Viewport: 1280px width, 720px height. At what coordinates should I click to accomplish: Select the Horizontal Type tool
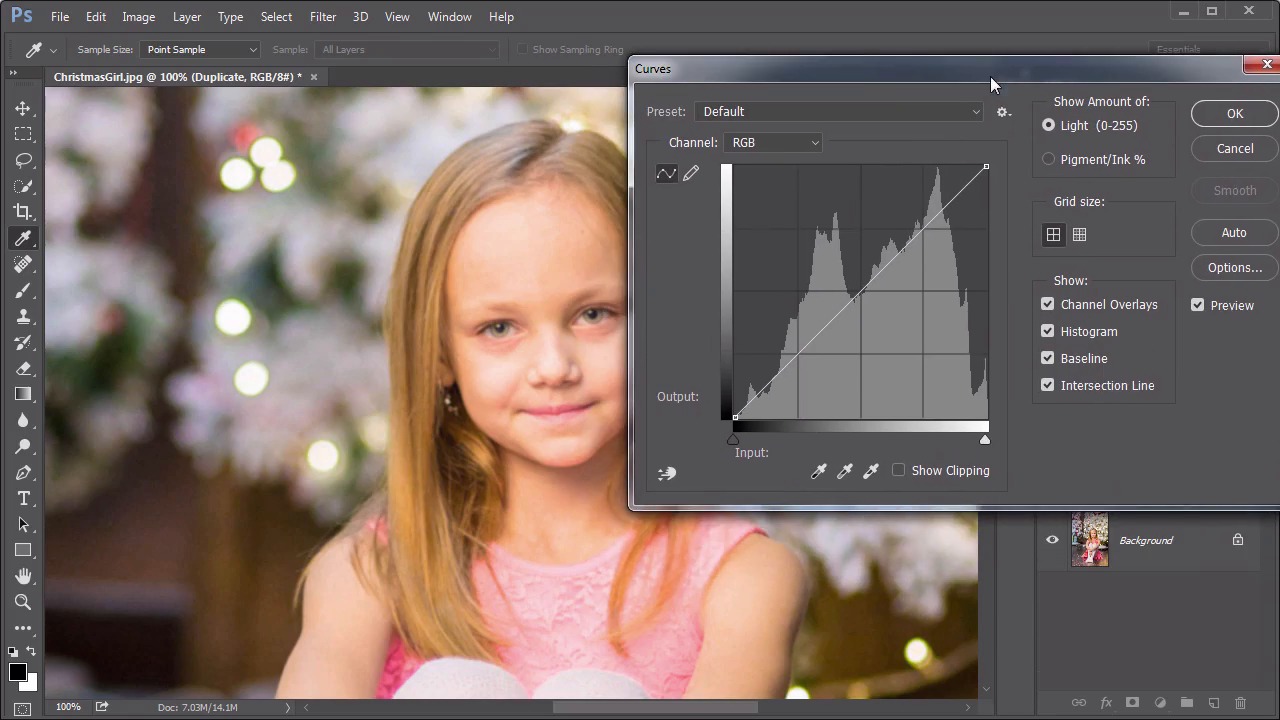pyautogui.click(x=23, y=498)
